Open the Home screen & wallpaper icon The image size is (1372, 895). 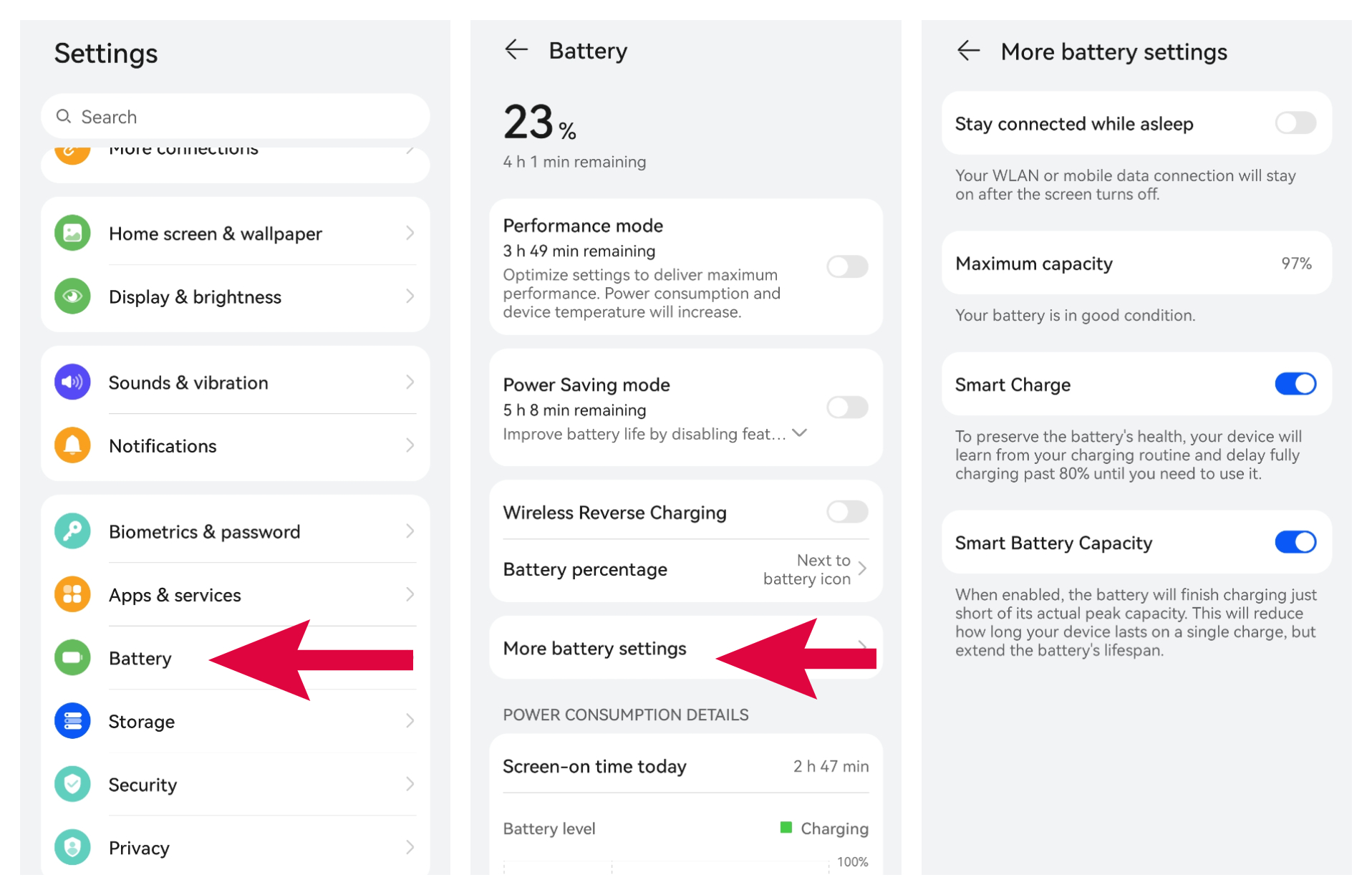(72, 233)
